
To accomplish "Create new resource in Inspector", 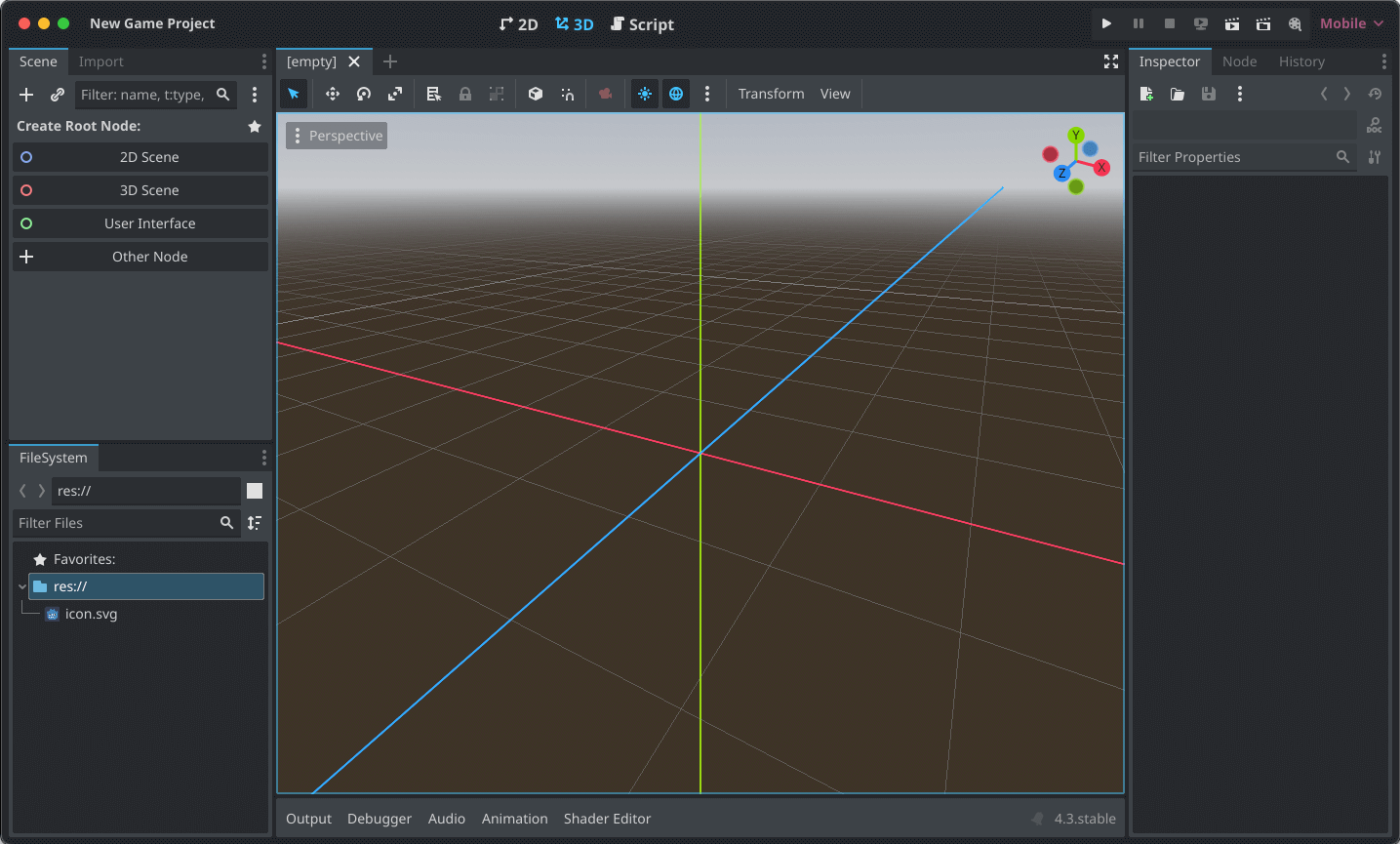I will [x=1146, y=94].
